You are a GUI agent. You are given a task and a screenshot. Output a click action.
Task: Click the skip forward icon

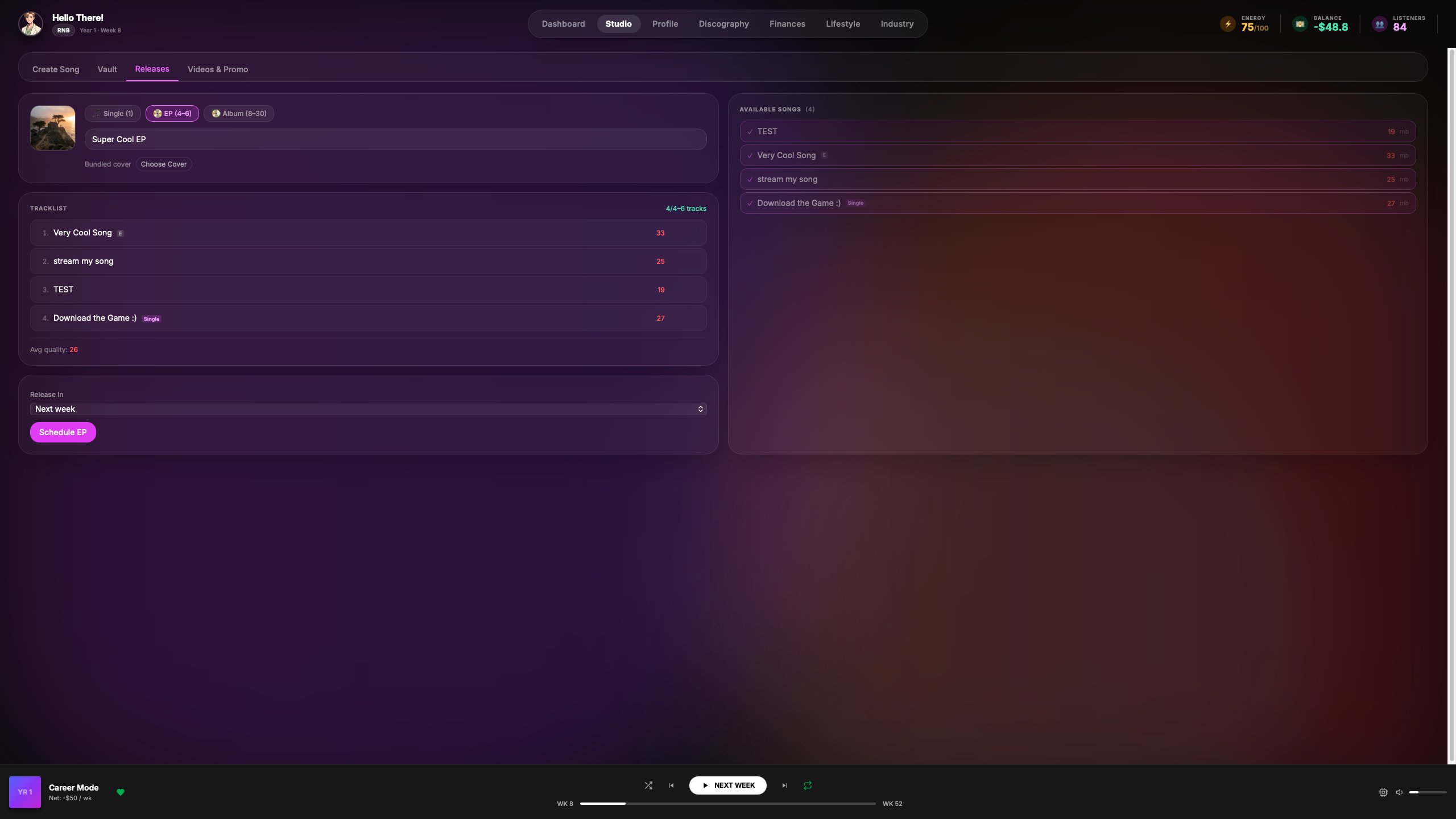785,785
